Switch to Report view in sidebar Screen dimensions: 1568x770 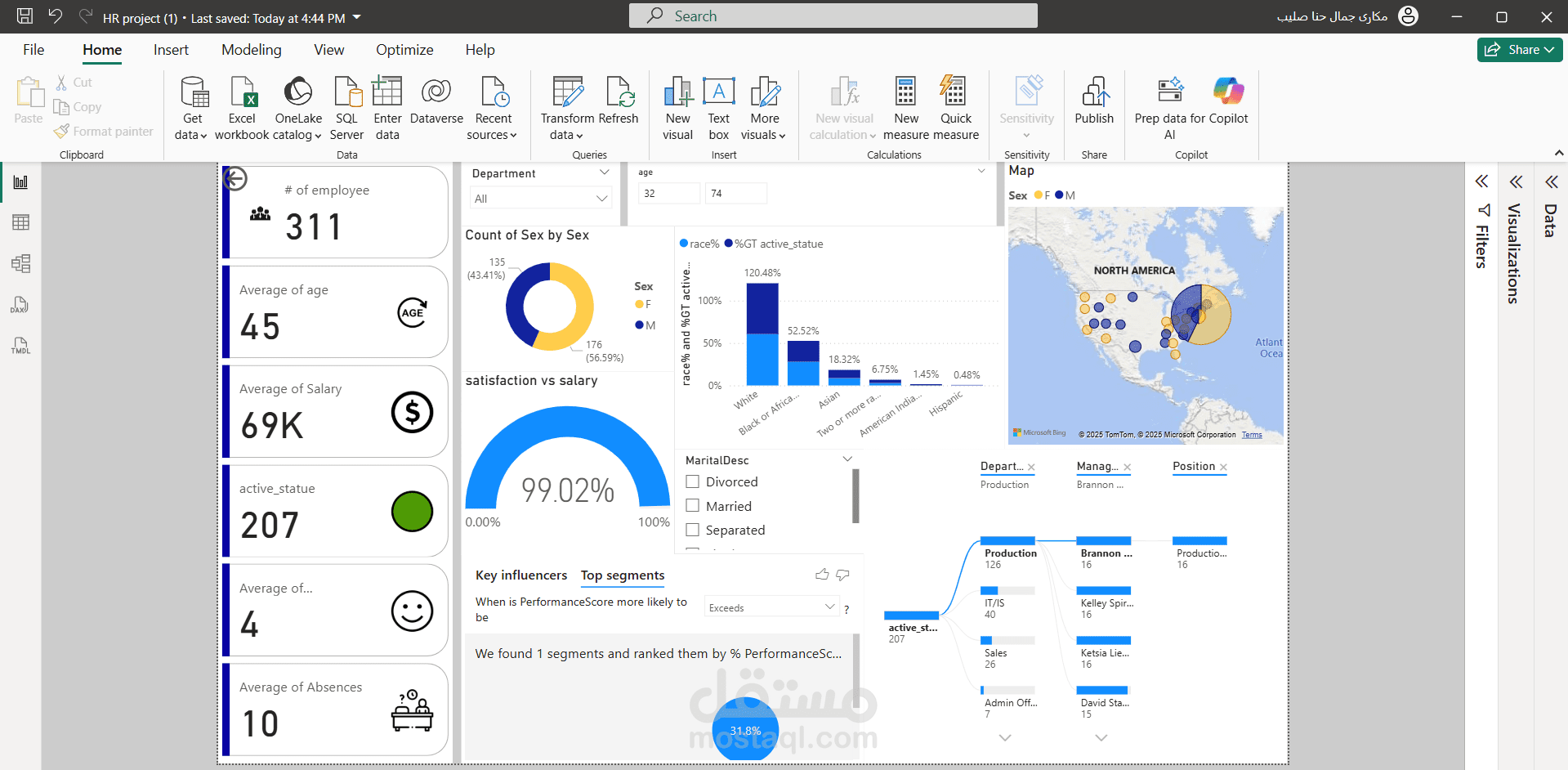(x=20, y=181)
